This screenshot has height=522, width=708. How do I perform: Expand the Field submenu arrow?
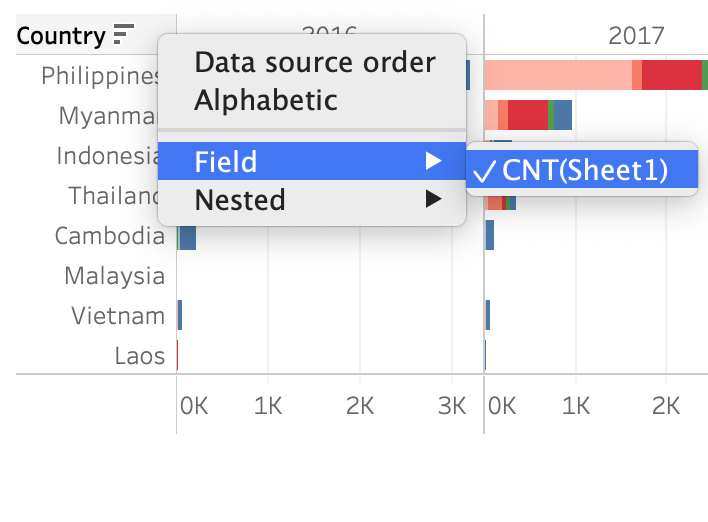point(433,161)
